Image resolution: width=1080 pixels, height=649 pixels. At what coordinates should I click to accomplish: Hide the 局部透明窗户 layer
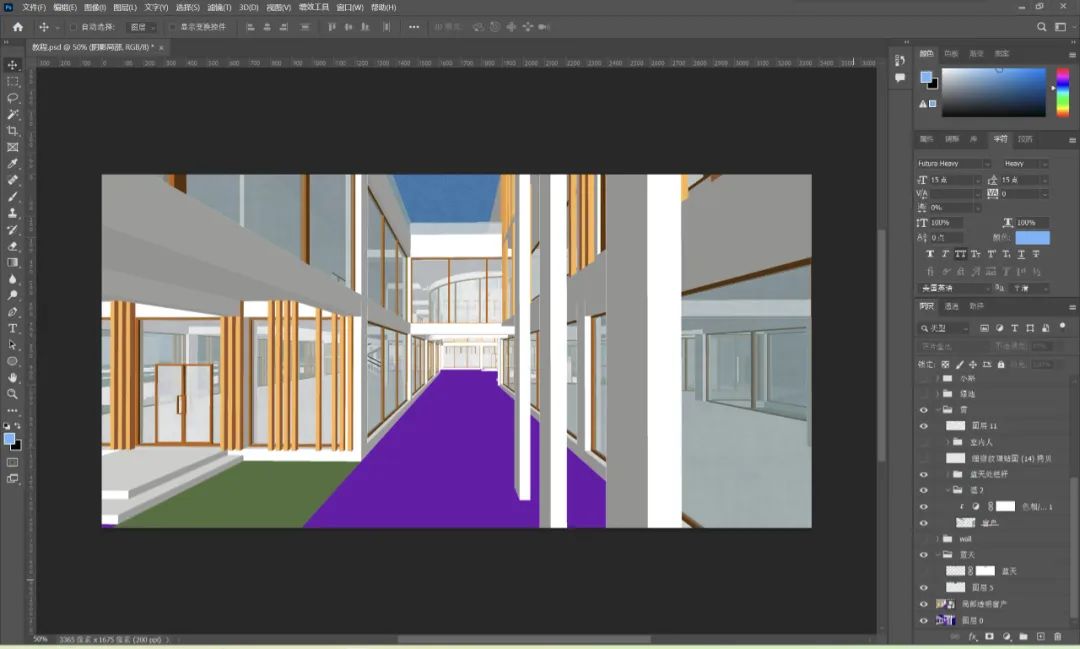pyautogui.click(x=924, y=604)
